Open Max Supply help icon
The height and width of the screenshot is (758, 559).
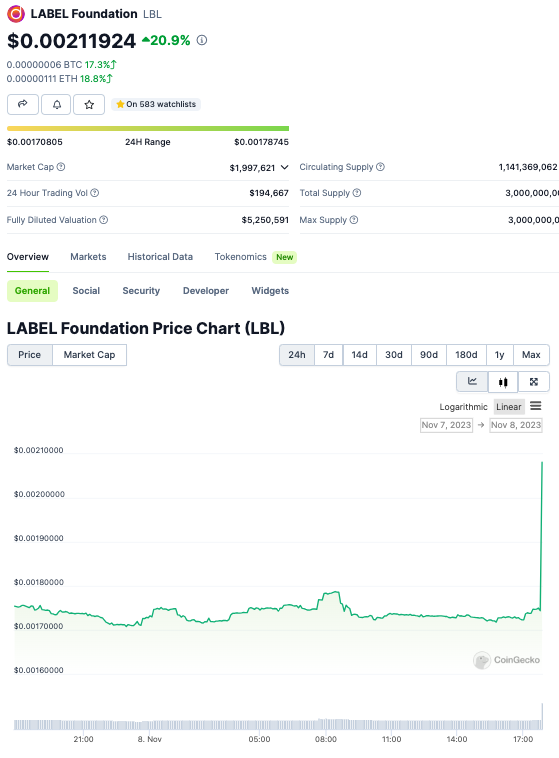point(354,220)
